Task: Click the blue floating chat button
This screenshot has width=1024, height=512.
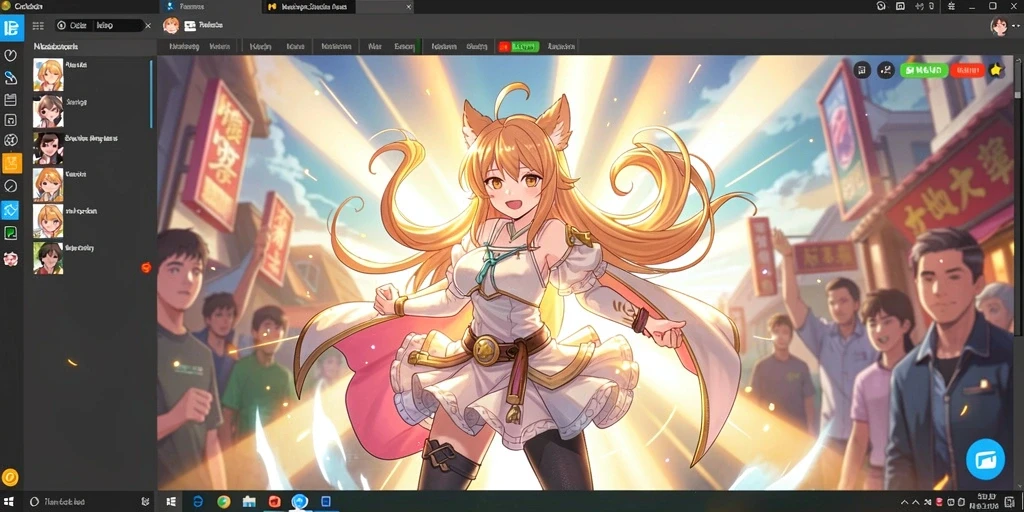Action: [x=985, y=459]
